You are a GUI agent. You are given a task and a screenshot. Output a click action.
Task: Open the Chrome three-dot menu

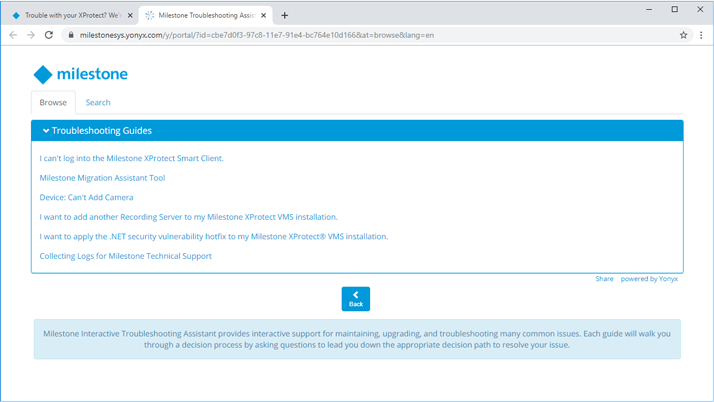(x=701, y=35)
